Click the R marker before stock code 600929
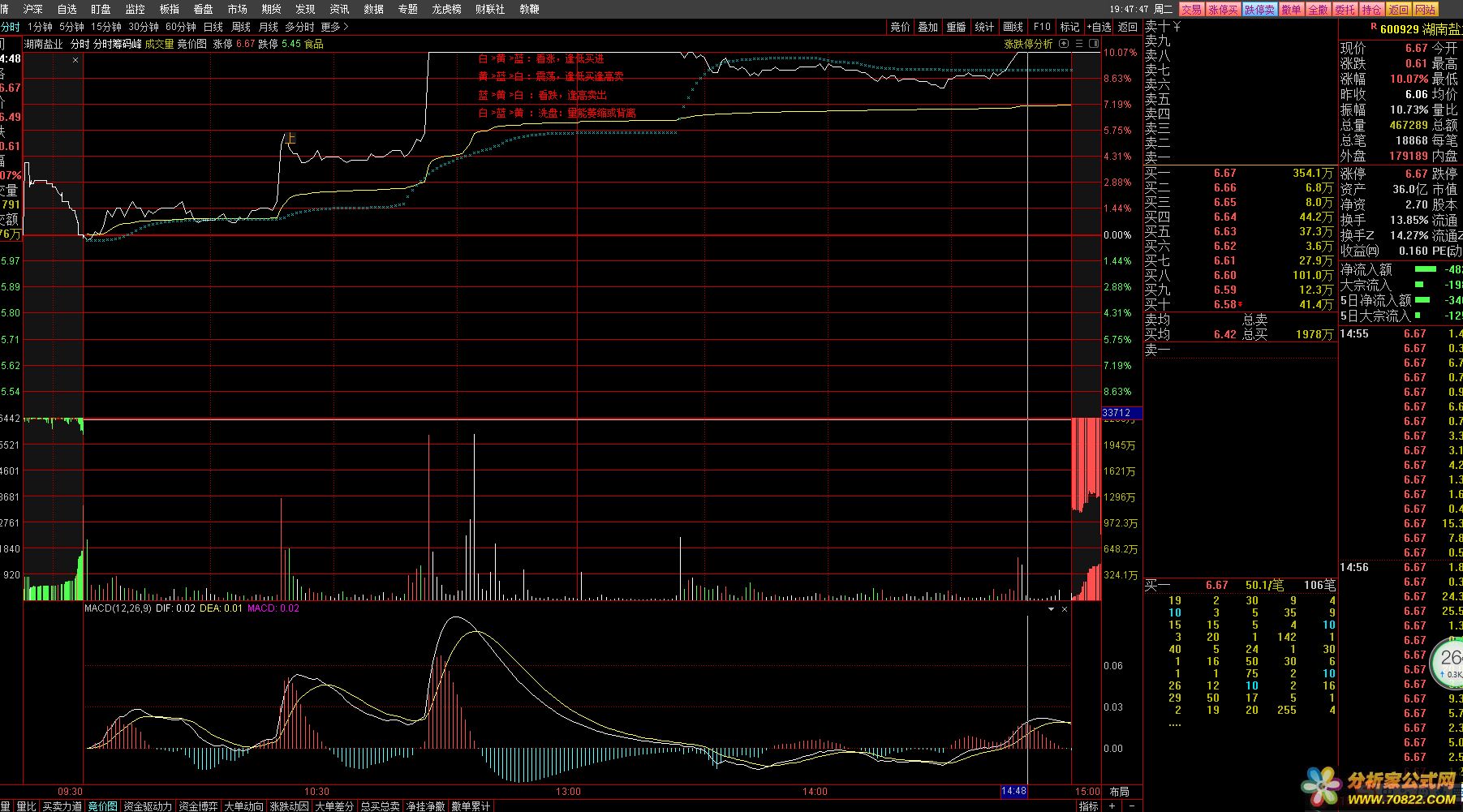The height and width of the screenshot is (812, 1463). [x=1374, y=27]
